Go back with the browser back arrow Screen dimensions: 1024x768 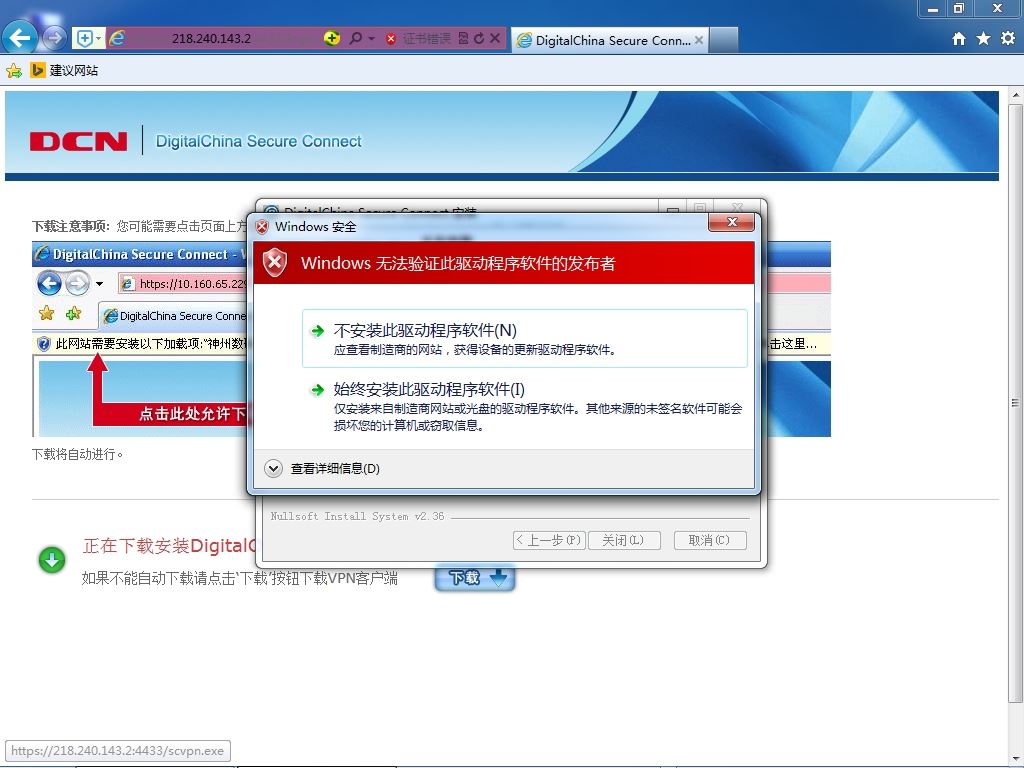pyautogui.click(x=20, y=38)
